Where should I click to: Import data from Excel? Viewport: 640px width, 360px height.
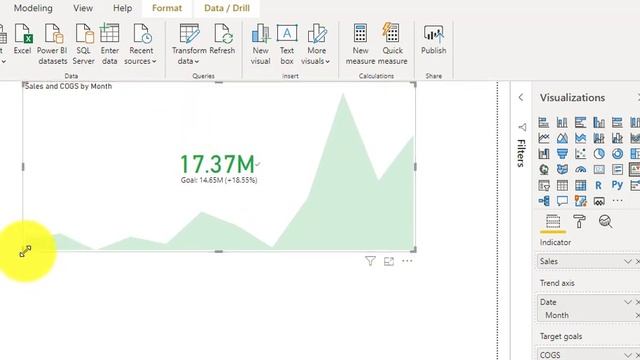tap(22, 40)
